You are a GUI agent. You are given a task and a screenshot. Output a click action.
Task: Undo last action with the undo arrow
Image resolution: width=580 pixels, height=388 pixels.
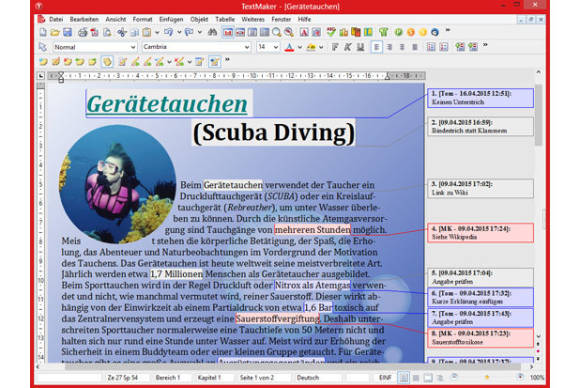[x=169, y=33]
